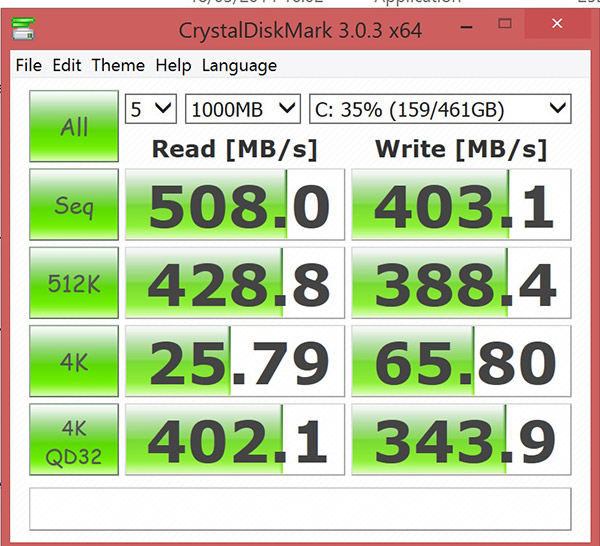Open the File menu
The height and width of the screenshot is (546, 600).
point(29,65)
